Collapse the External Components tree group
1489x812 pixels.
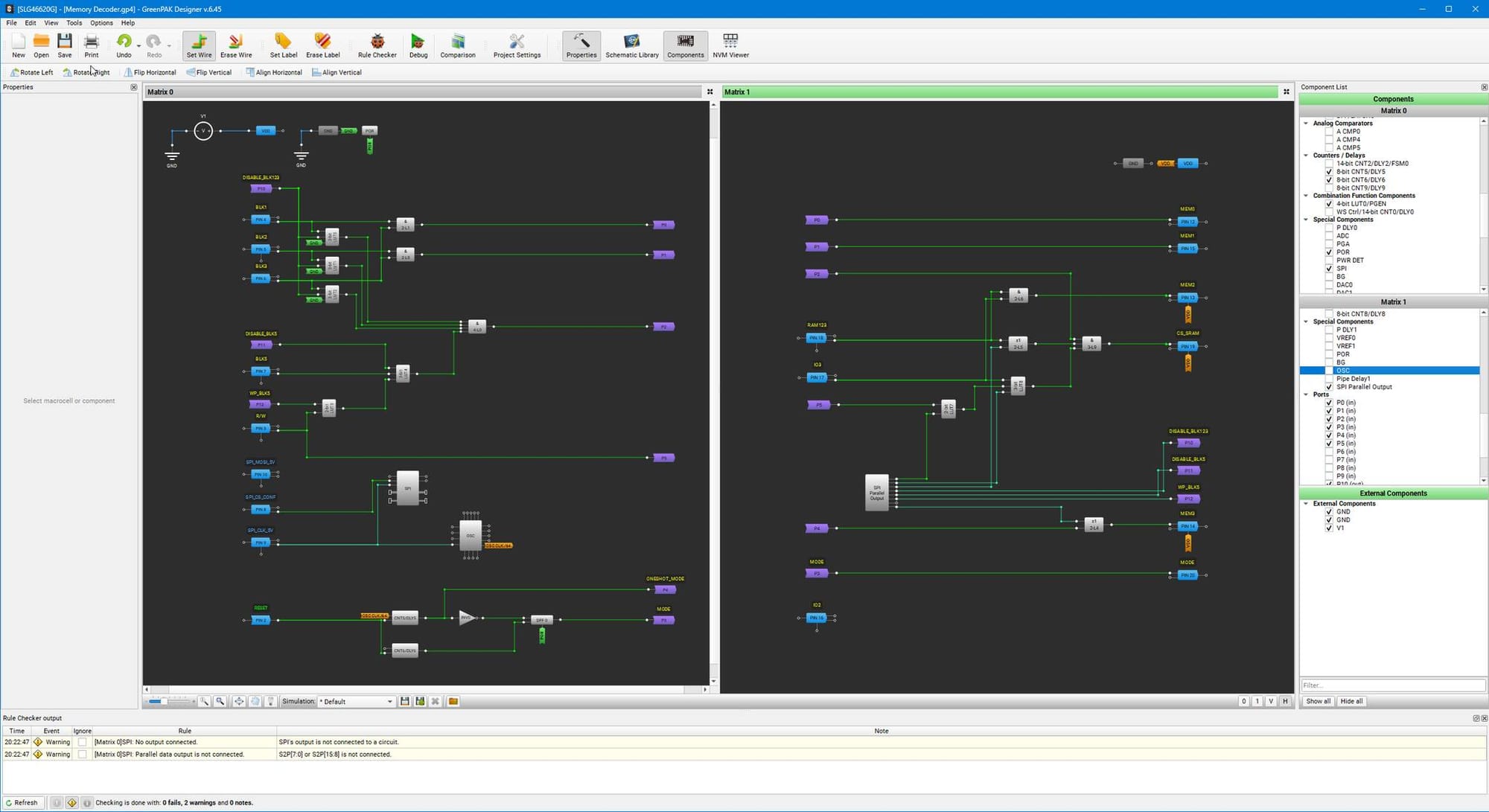(1306, 503)
